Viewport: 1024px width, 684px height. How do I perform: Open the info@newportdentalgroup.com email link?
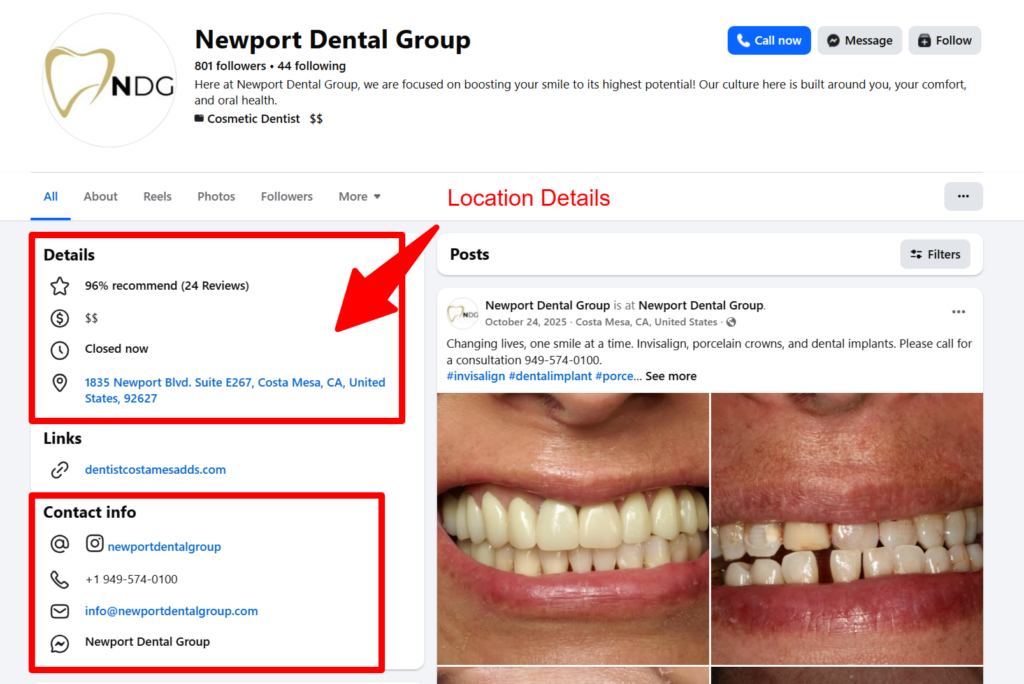(x=171, y=611)
